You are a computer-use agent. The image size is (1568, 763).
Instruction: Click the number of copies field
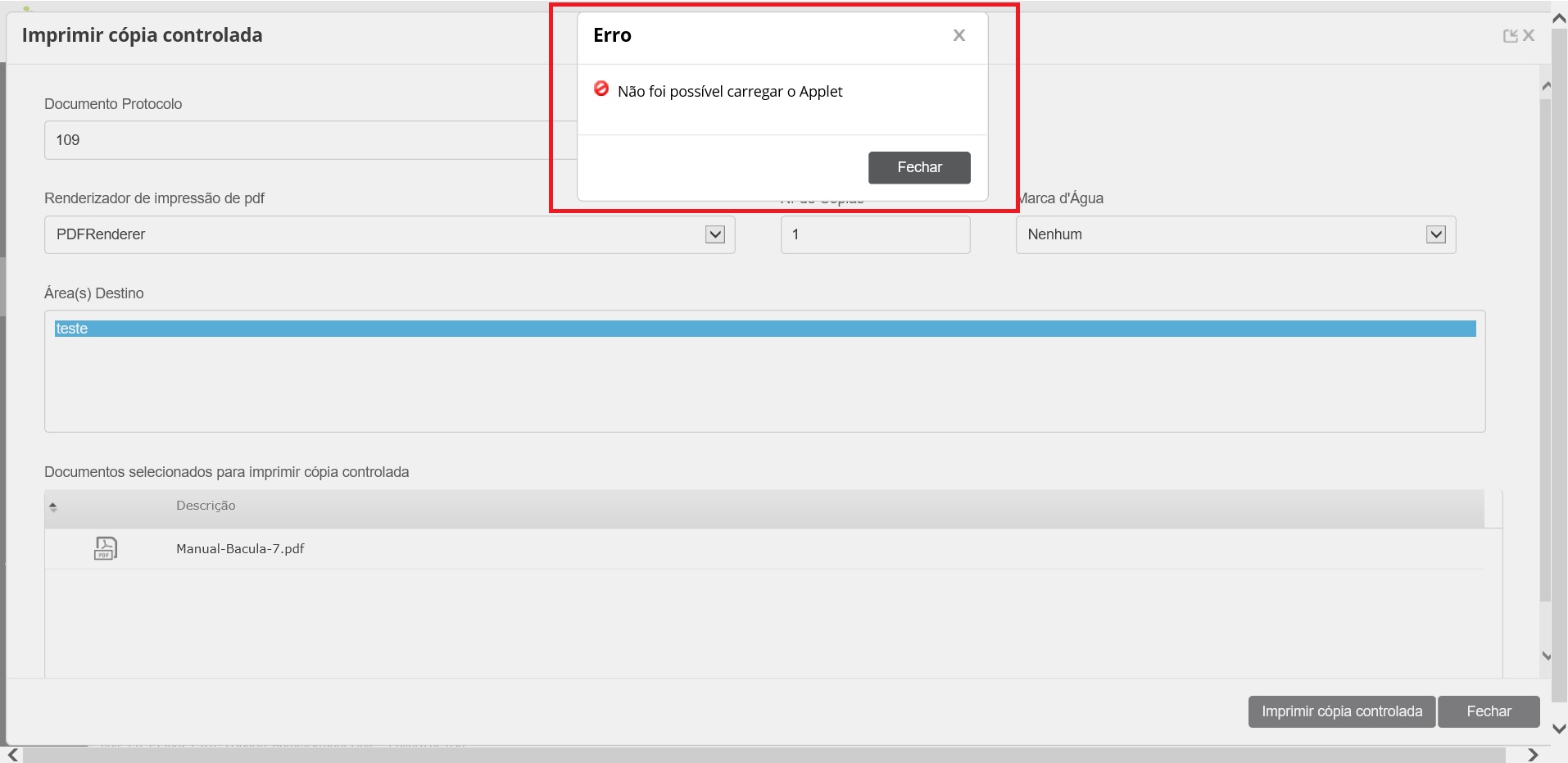874,234
